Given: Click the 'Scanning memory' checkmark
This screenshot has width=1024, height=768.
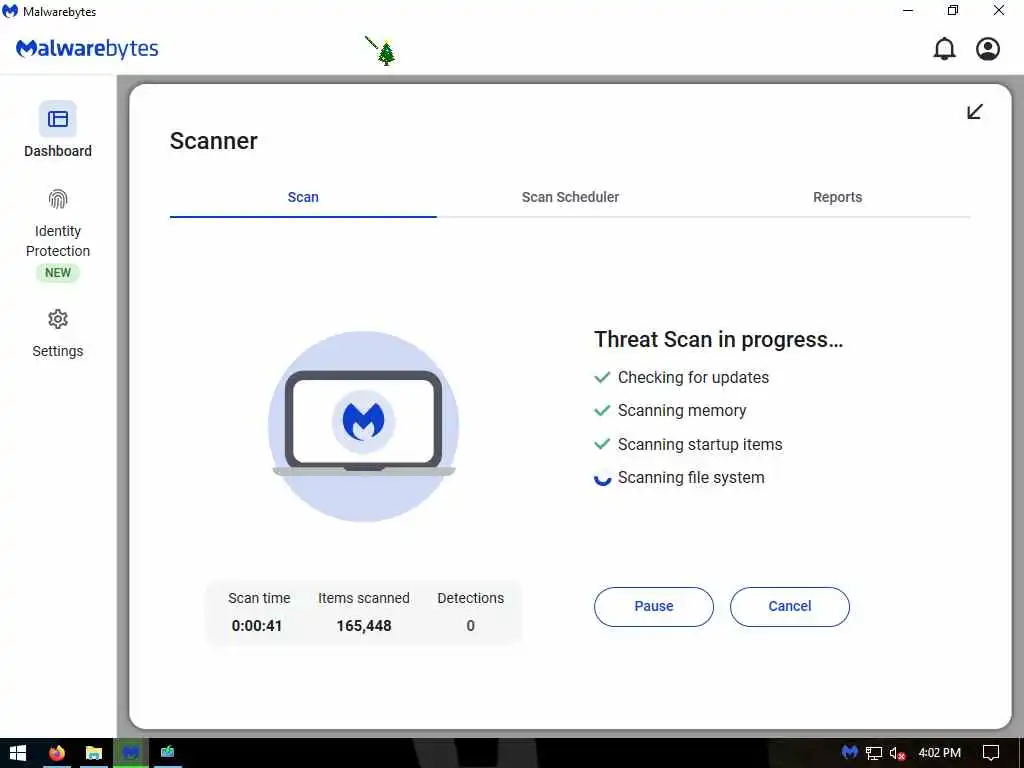Looking at the screenshot, I should point(602,411).
